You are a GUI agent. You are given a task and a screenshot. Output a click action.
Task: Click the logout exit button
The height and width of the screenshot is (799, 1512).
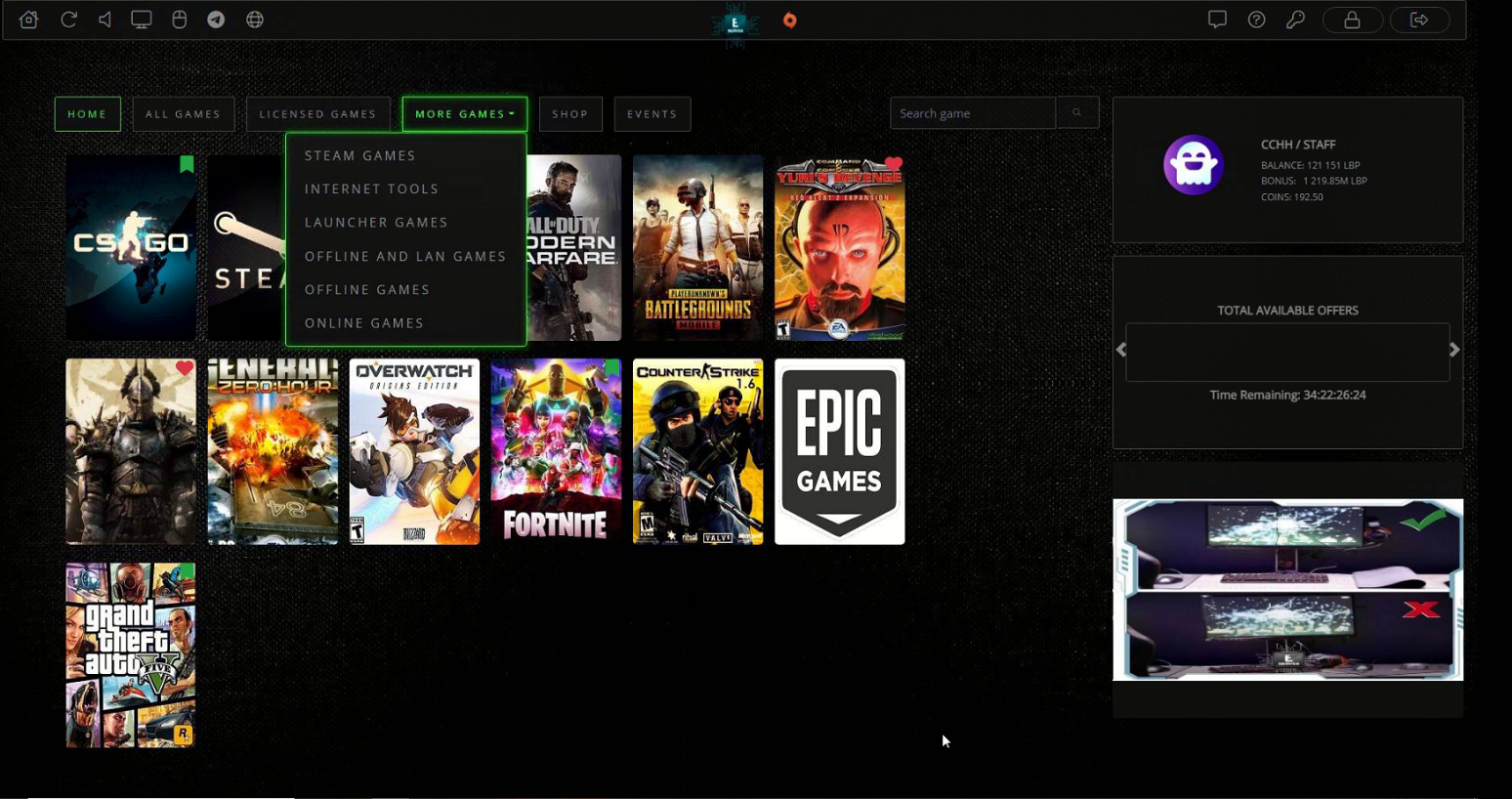pos(1419,20)
